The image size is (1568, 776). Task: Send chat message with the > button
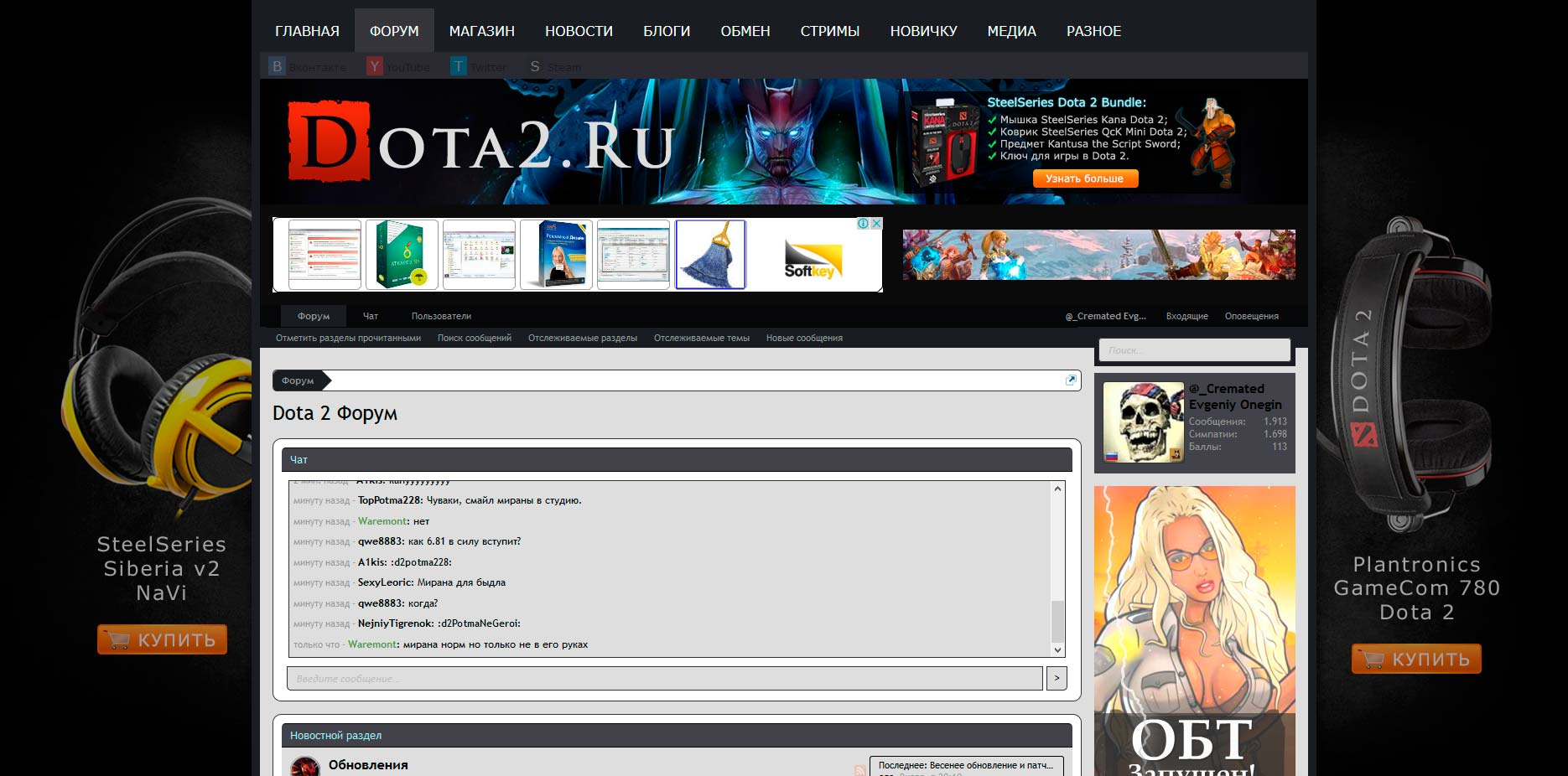point(1057,678)
